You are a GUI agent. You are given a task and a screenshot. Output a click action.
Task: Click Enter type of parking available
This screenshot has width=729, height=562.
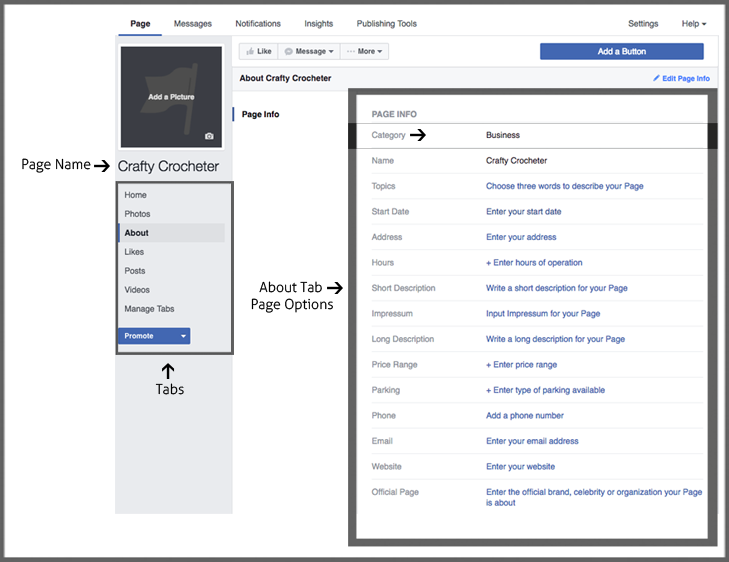pyautogui.click(x=545, y=390)
